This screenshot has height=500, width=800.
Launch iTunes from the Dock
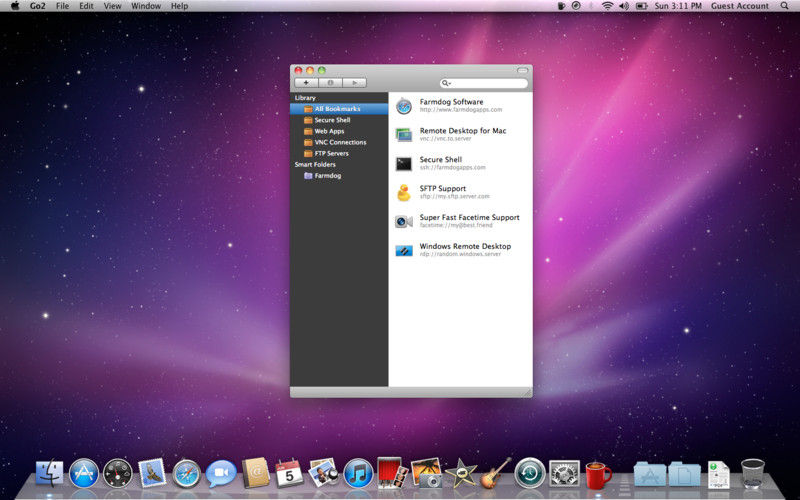click(358, 472)
